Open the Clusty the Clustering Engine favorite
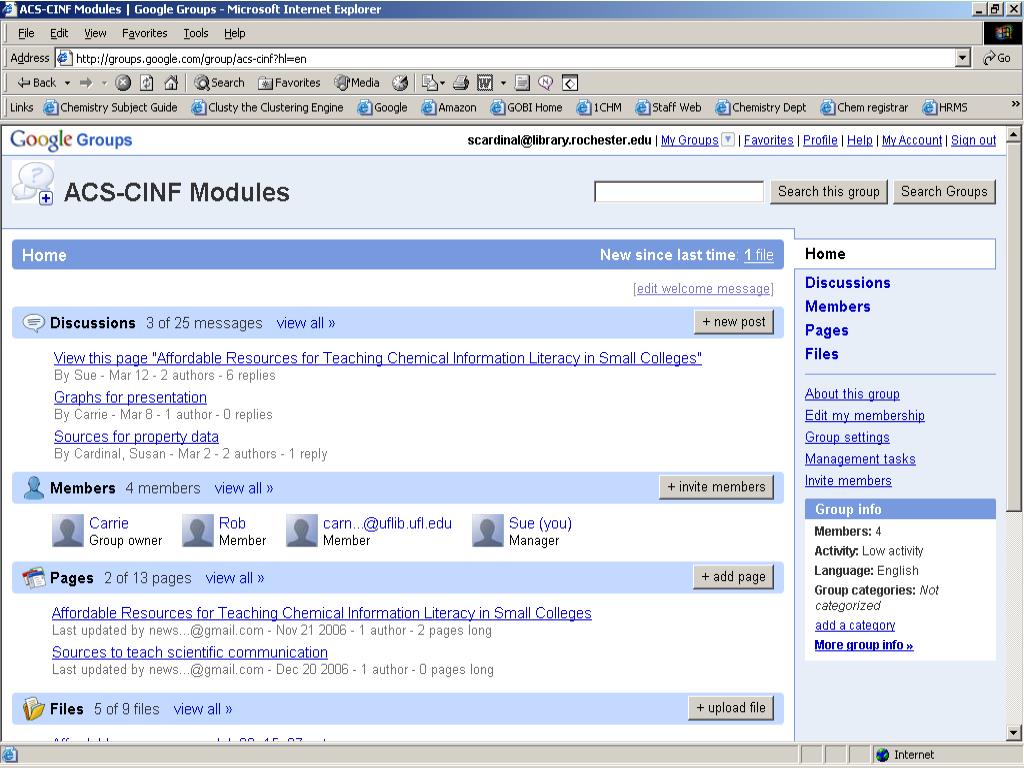Image resolution: width=1024 pixels, height=768 pixels. 267,108
